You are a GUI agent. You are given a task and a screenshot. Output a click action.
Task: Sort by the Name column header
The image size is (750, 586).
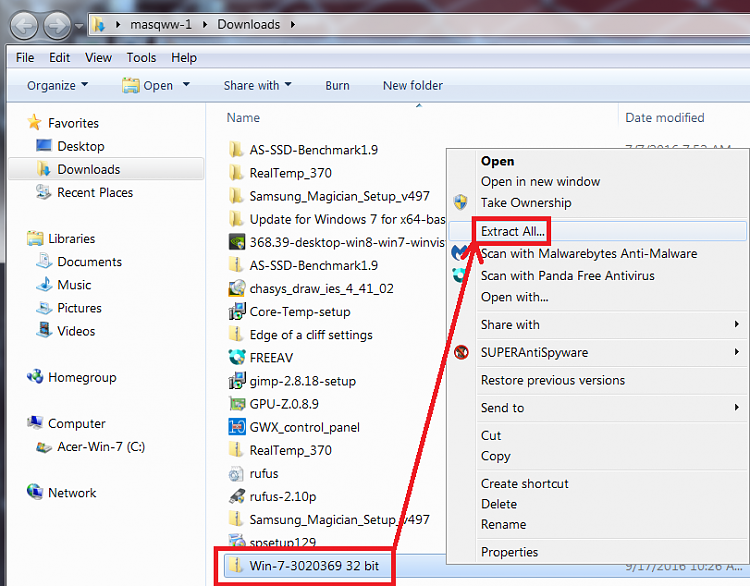[243, 118]
